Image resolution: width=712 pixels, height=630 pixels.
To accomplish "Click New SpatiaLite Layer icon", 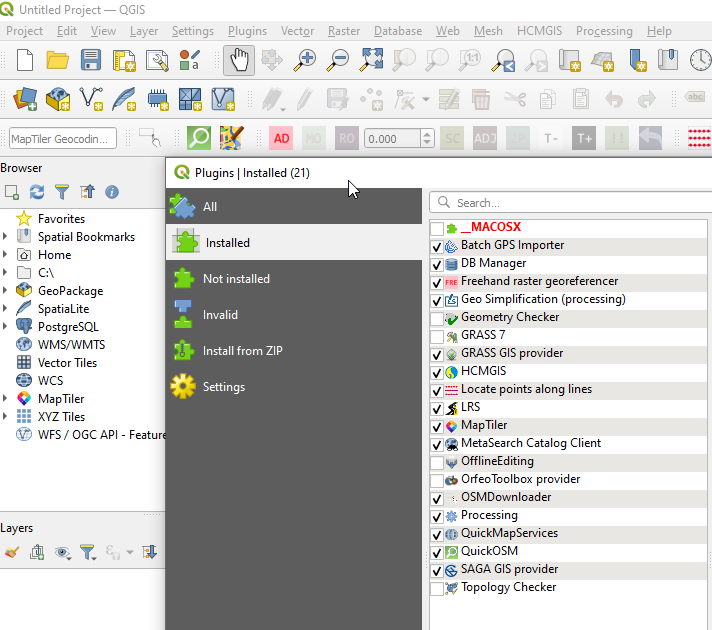I will (124, 99).
